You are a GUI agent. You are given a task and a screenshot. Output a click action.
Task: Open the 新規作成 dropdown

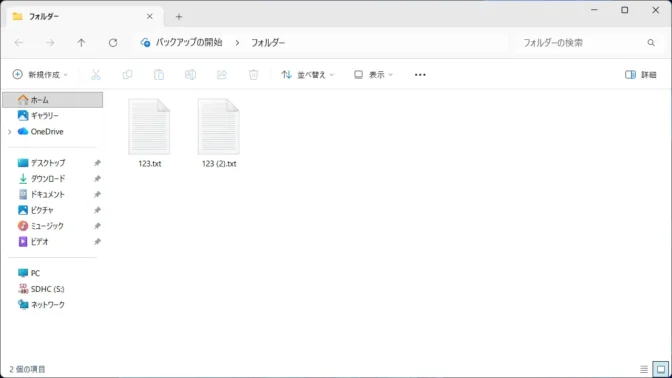(40, 75)
